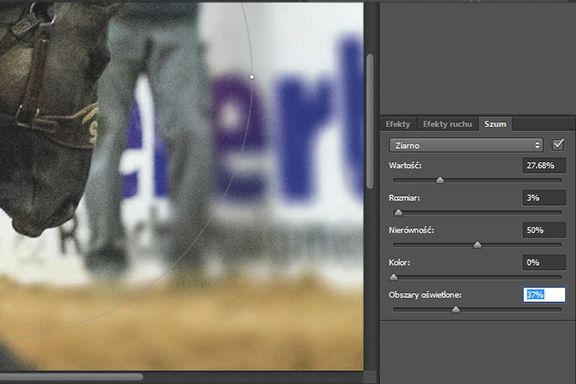The width and height of the screenshot is (576, 384).
Task: Click the Wartość label
Action: pos(405,166)
